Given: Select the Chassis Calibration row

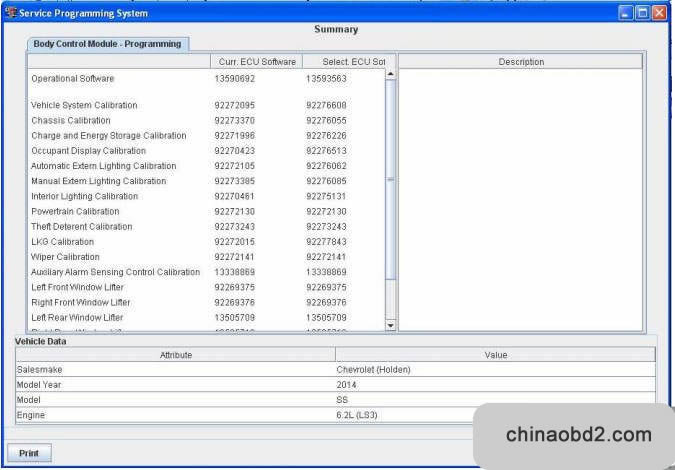Looking at the screenshot, I should (x=207, y=121).
